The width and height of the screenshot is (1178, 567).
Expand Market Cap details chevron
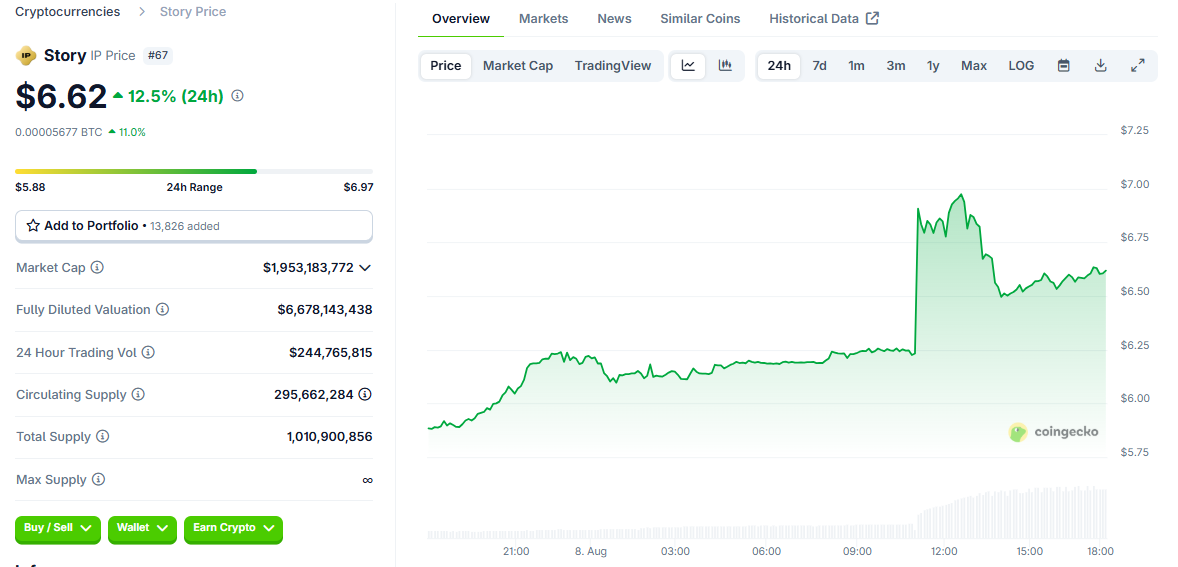point(365,267)
